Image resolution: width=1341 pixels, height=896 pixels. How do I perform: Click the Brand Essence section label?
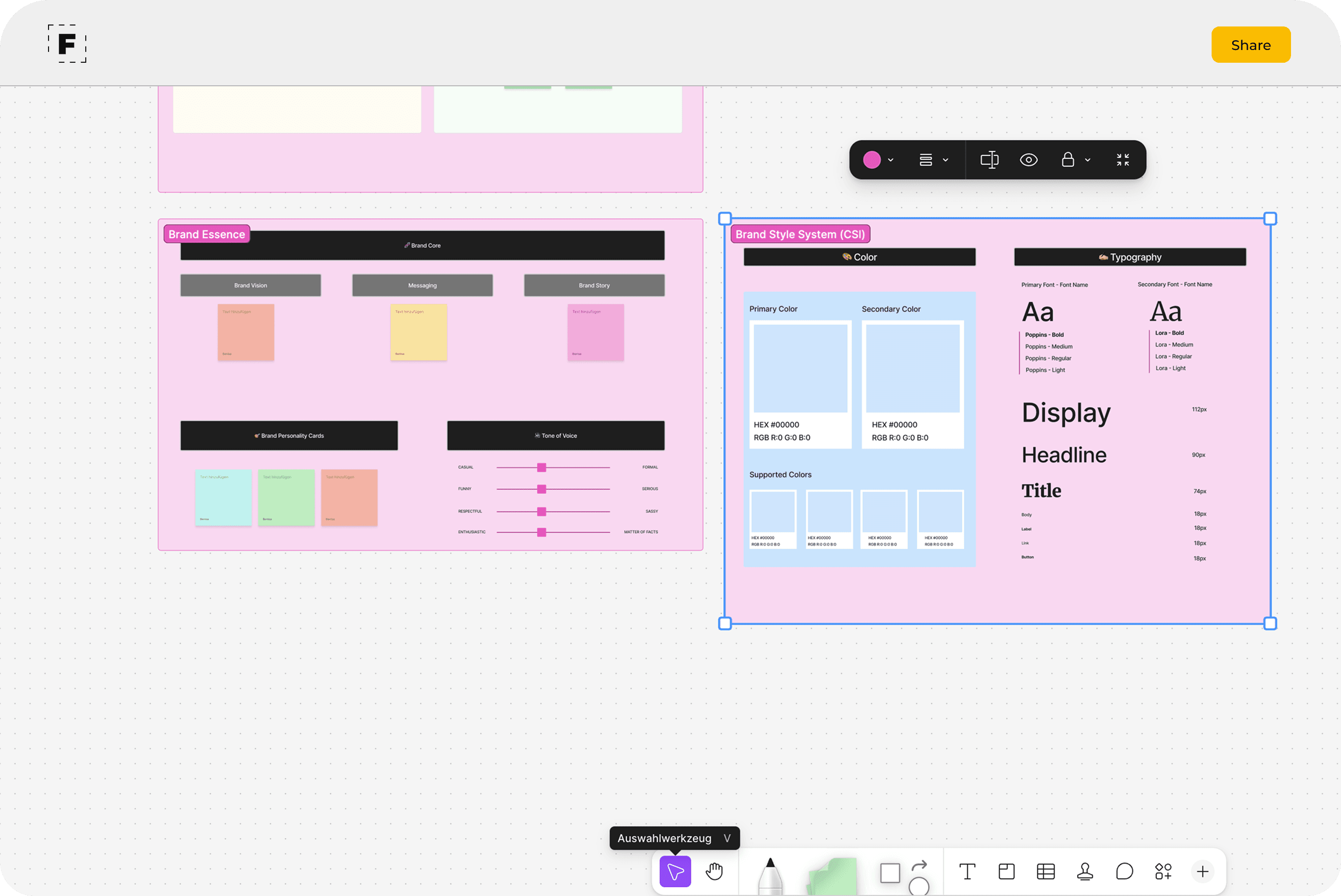coord(207,234)
